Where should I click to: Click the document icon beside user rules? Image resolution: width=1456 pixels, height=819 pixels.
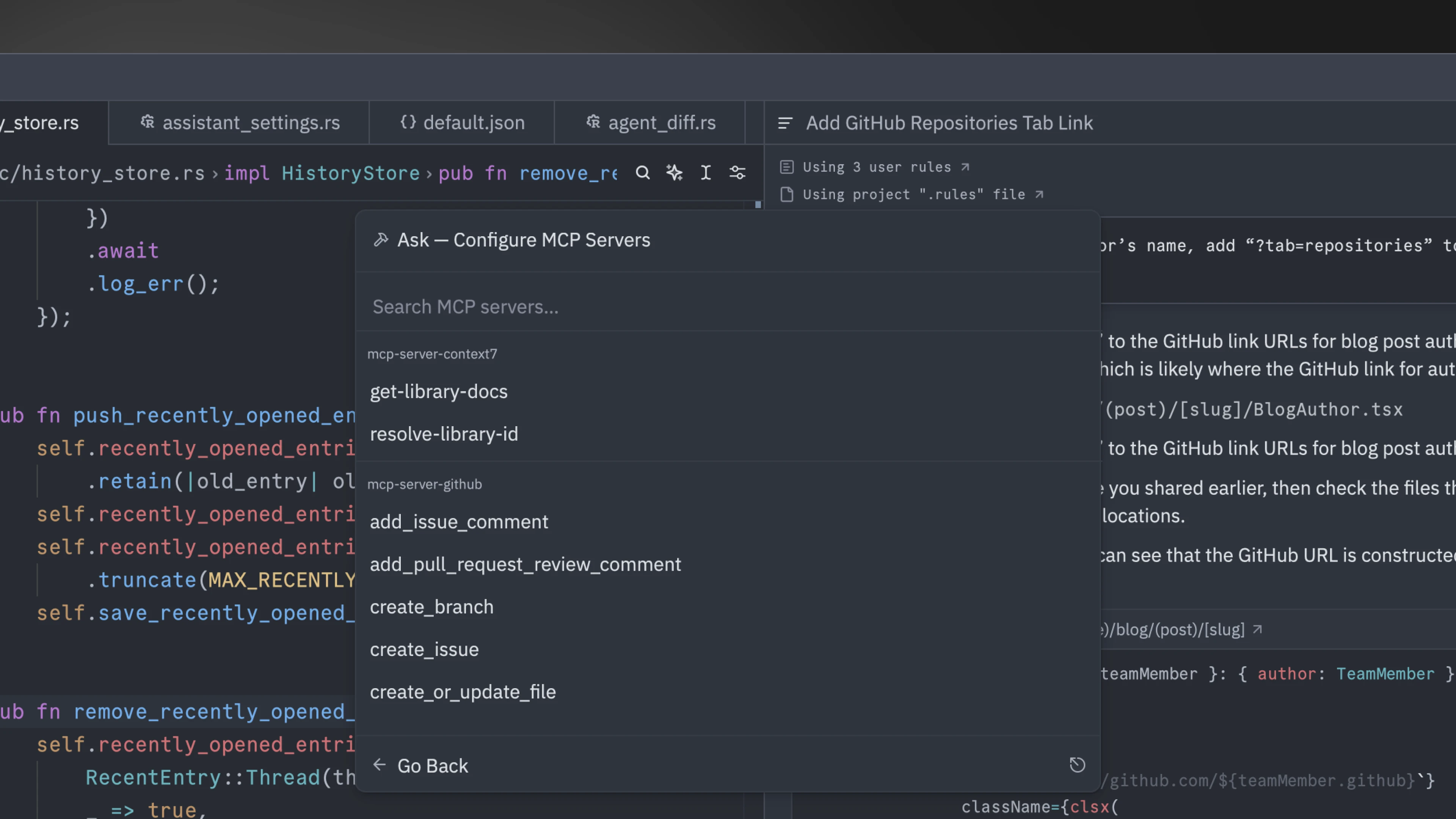786,167
